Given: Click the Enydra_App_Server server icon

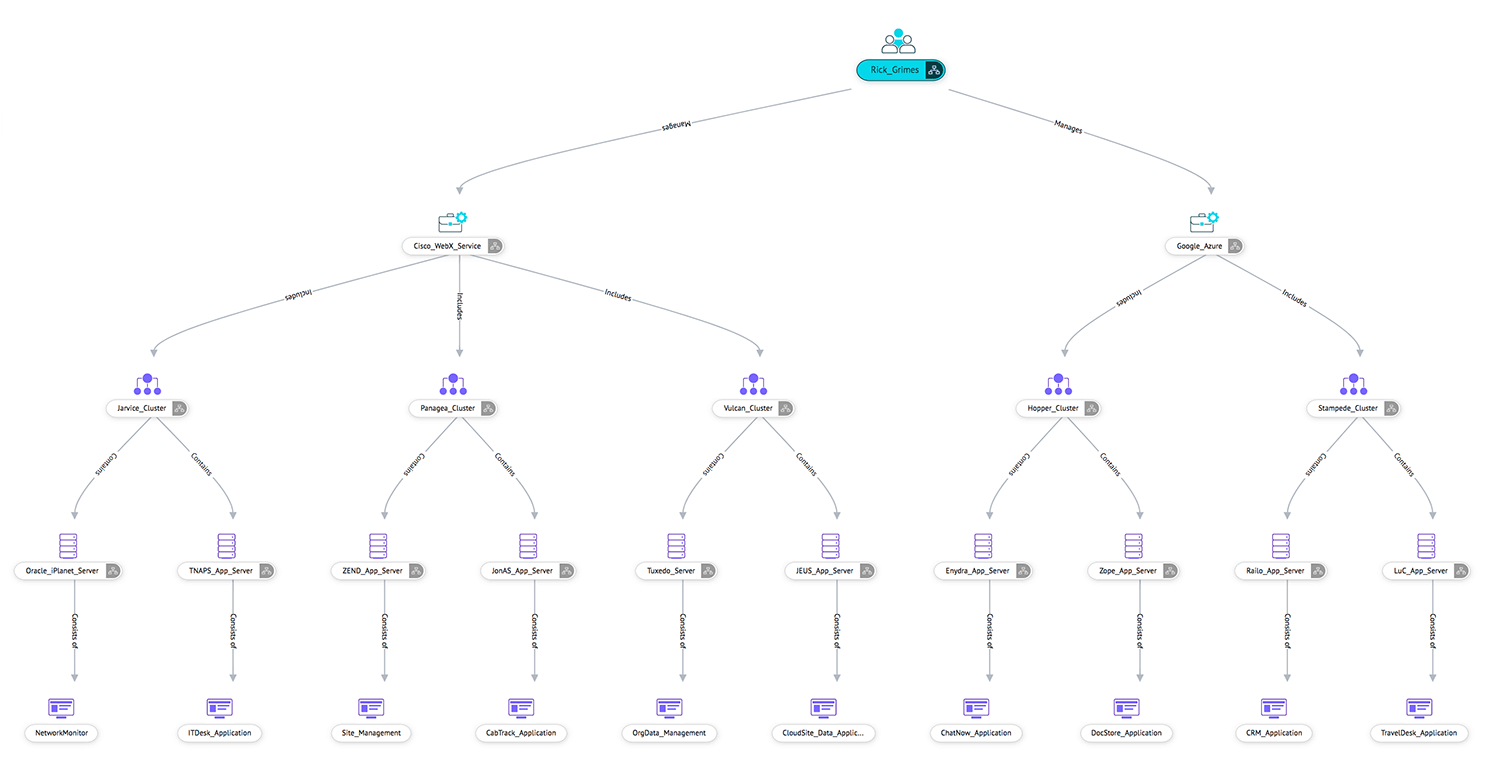Looking at the screenshot, I should 983,546.
